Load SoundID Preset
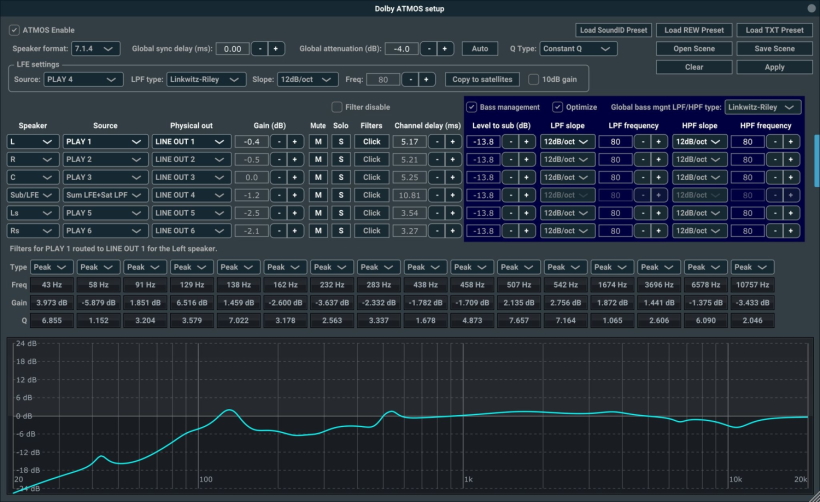This screenshot has height=502, width=820. 613,30
